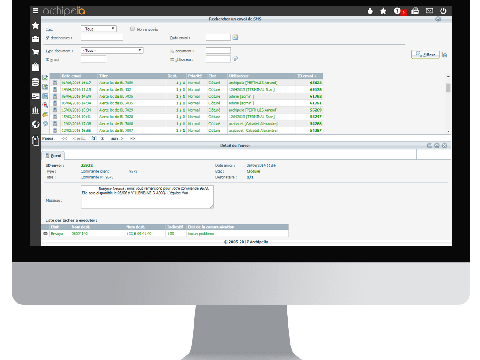This screenshot has height=360, width=480.
Task: Open the Type document dropdown
Action: 112,51
